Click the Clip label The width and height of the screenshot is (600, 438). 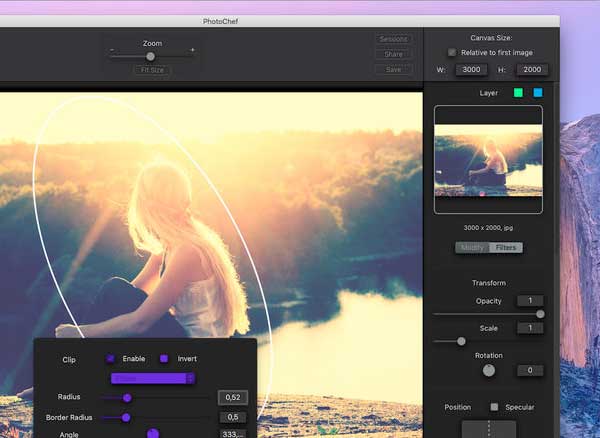(69, 360)
